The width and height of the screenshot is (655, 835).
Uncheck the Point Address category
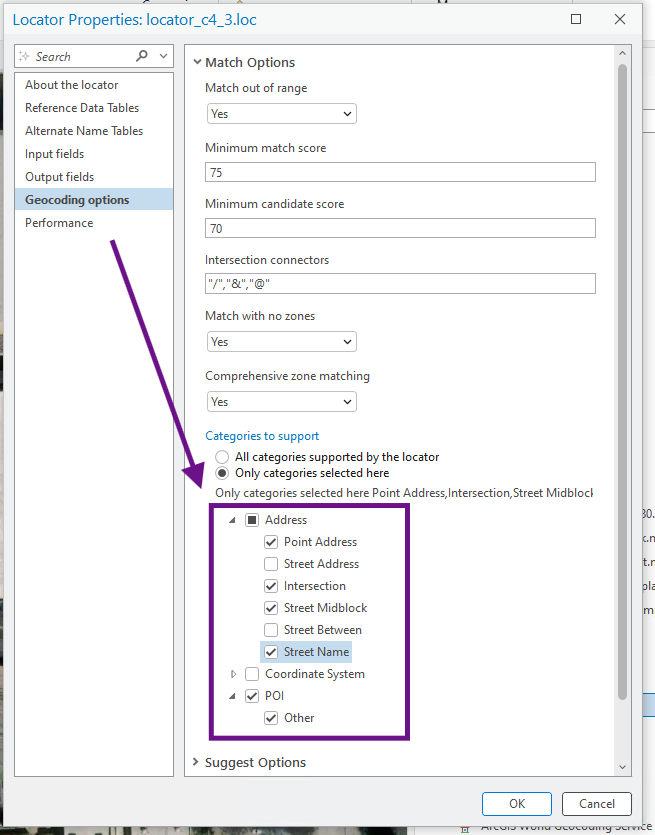271,542
